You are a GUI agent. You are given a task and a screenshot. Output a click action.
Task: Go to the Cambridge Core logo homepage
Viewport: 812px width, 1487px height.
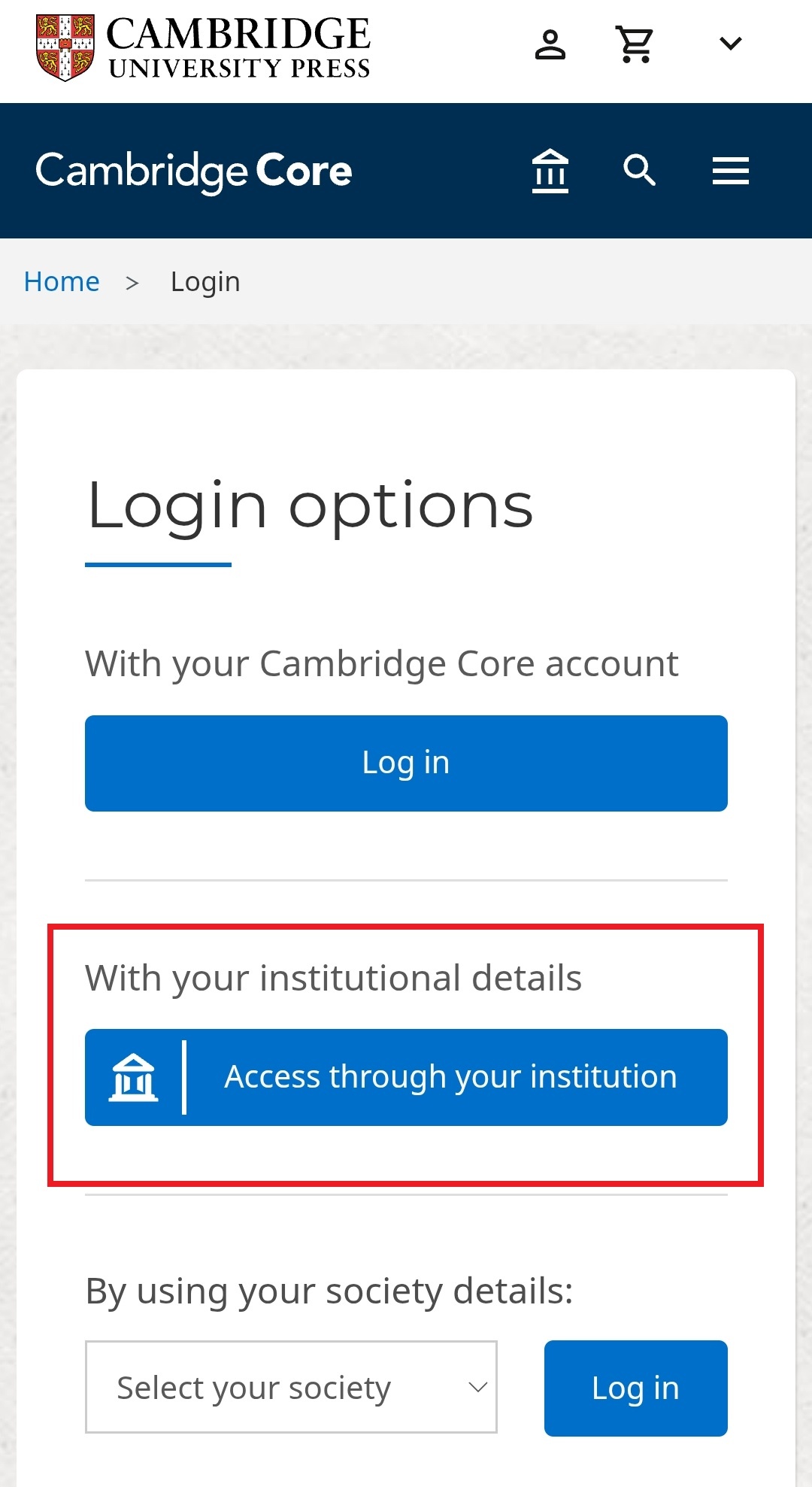pyautogui.click(x=193, y=171)
